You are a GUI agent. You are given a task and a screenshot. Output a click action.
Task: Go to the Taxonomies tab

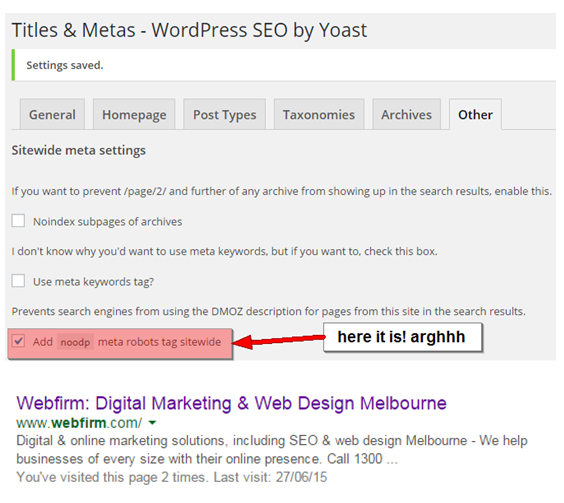point(319,114)
